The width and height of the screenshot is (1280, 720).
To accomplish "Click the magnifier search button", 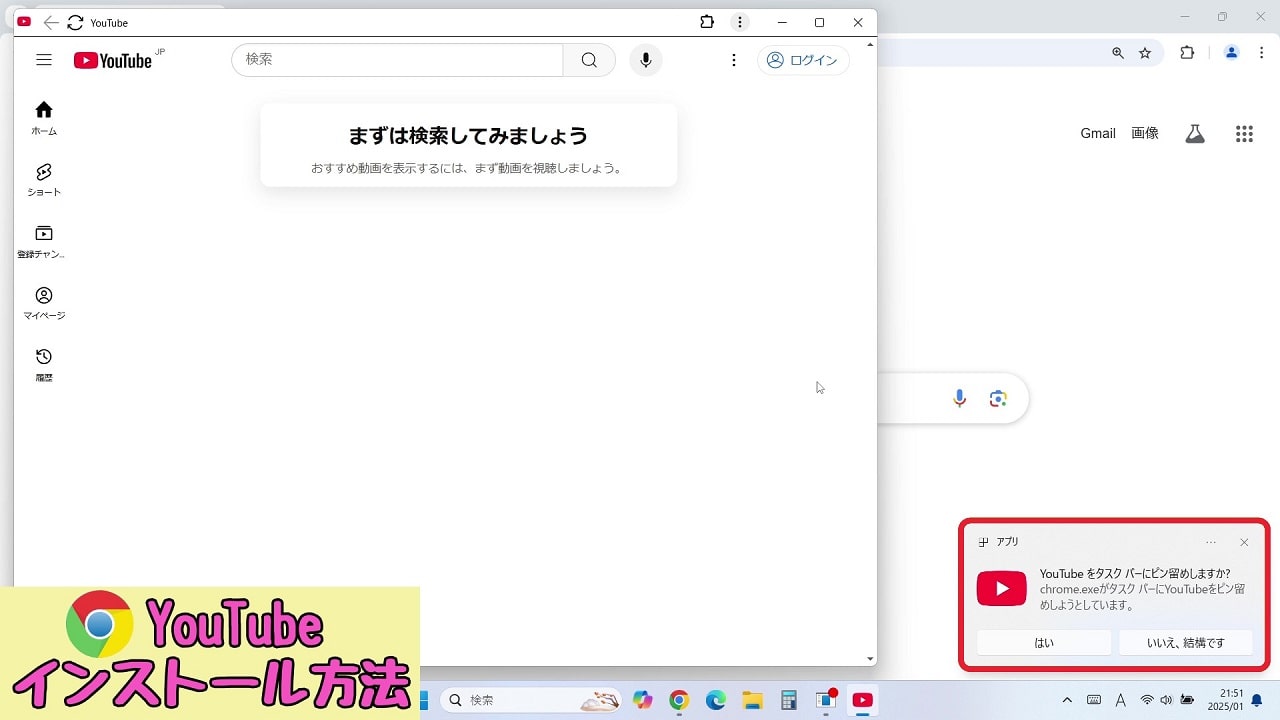I will click(x=589, y=60).
